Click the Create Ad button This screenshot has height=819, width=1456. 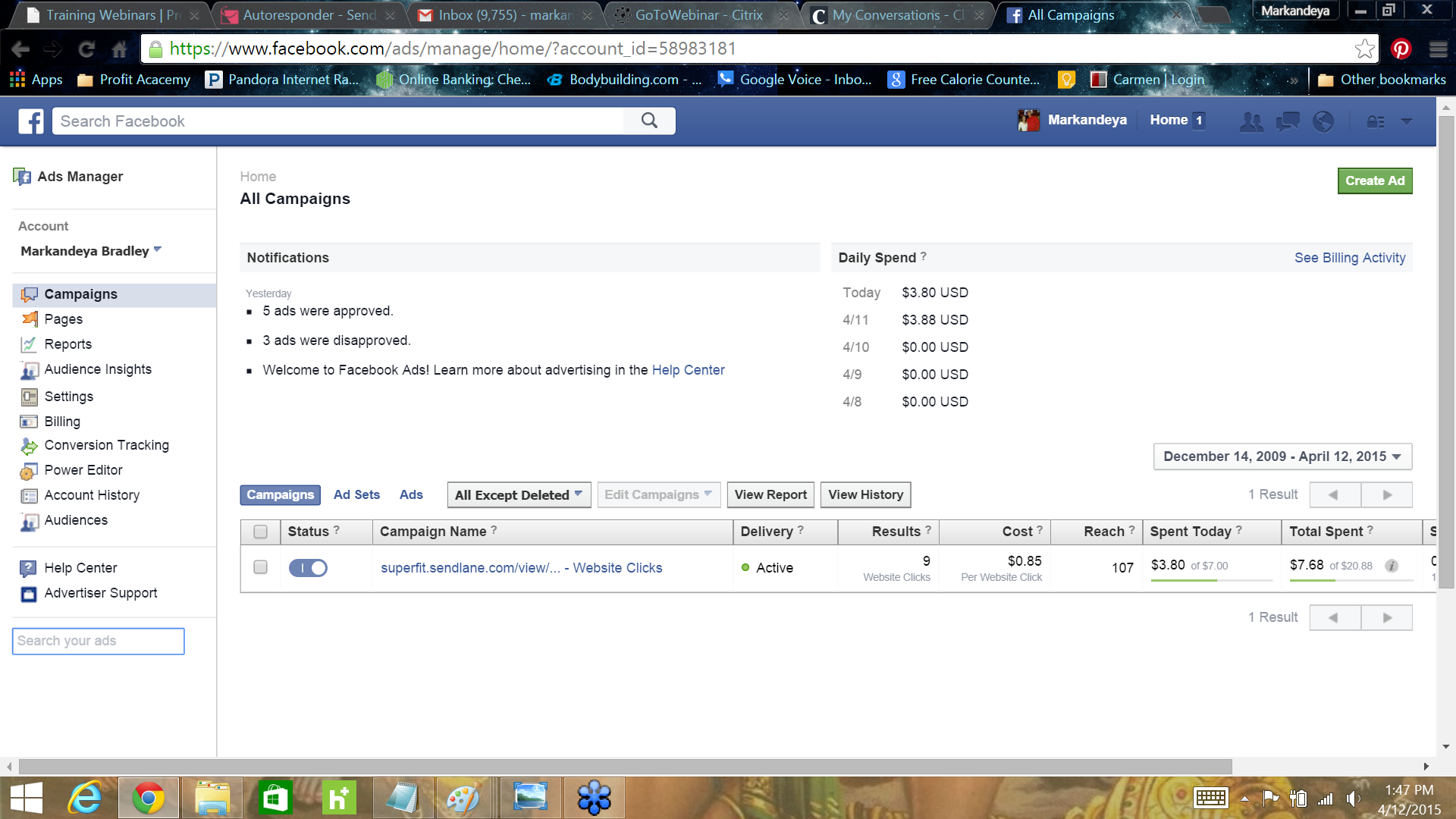point(1375,180)
